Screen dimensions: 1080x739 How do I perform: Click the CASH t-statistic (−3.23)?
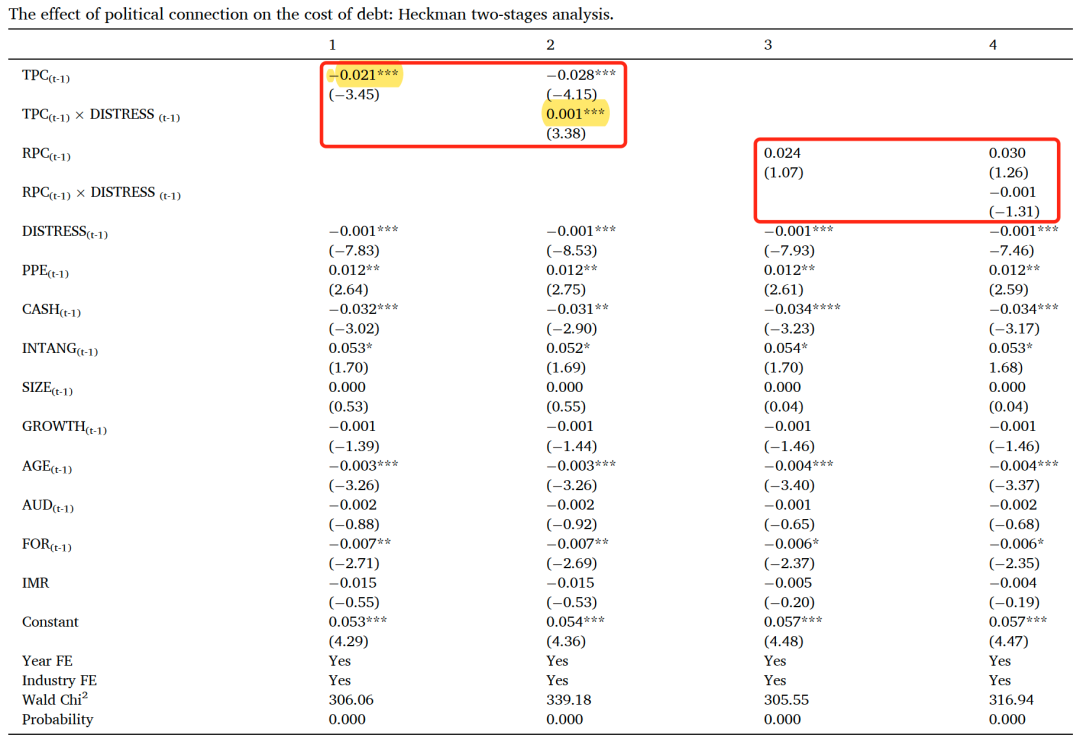click(789, 329)
